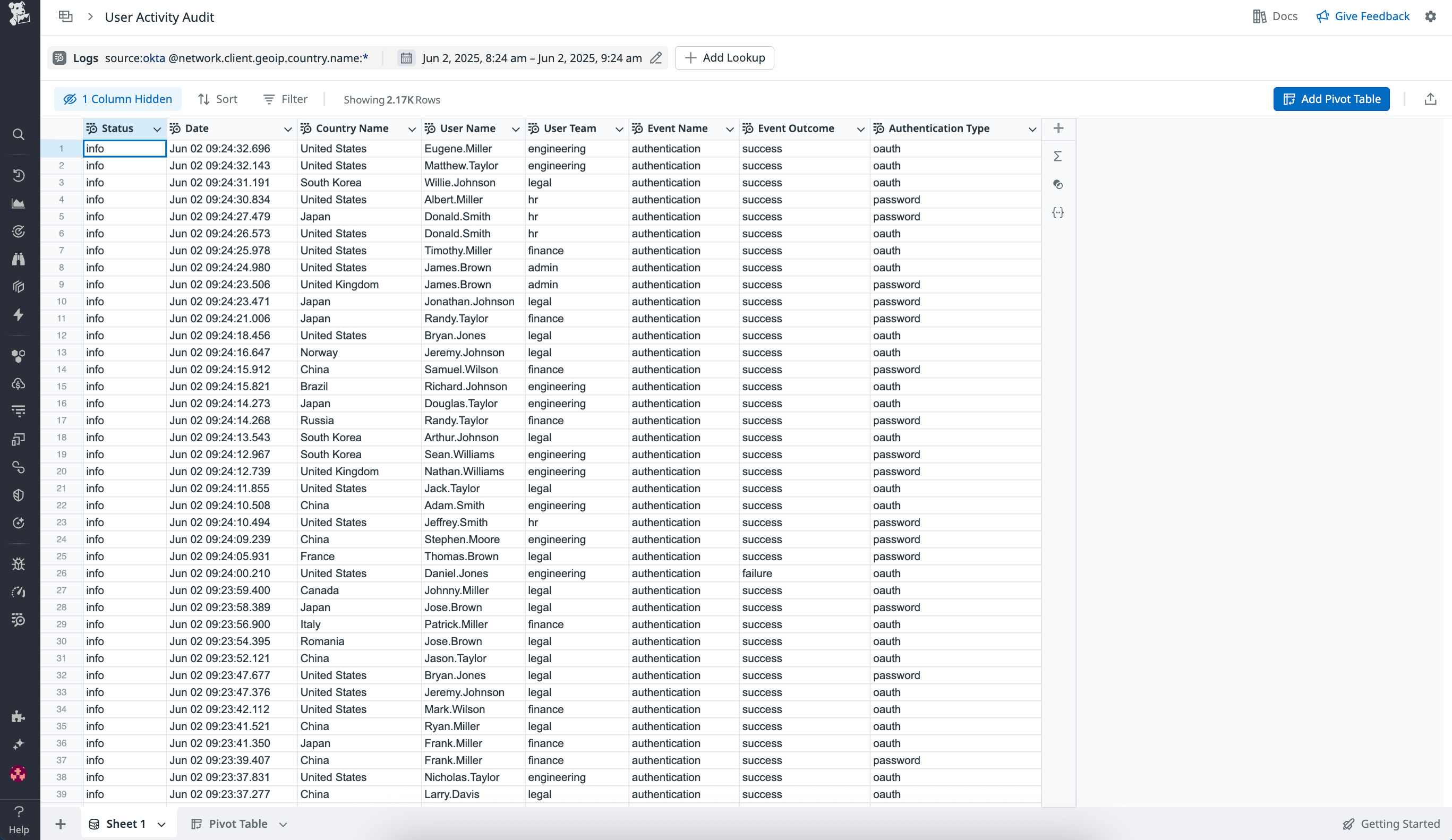1452x840 pixels.
Task: Open the Event Outcome column dropdown
Action: pyautogui.click(x=861, y=129)
